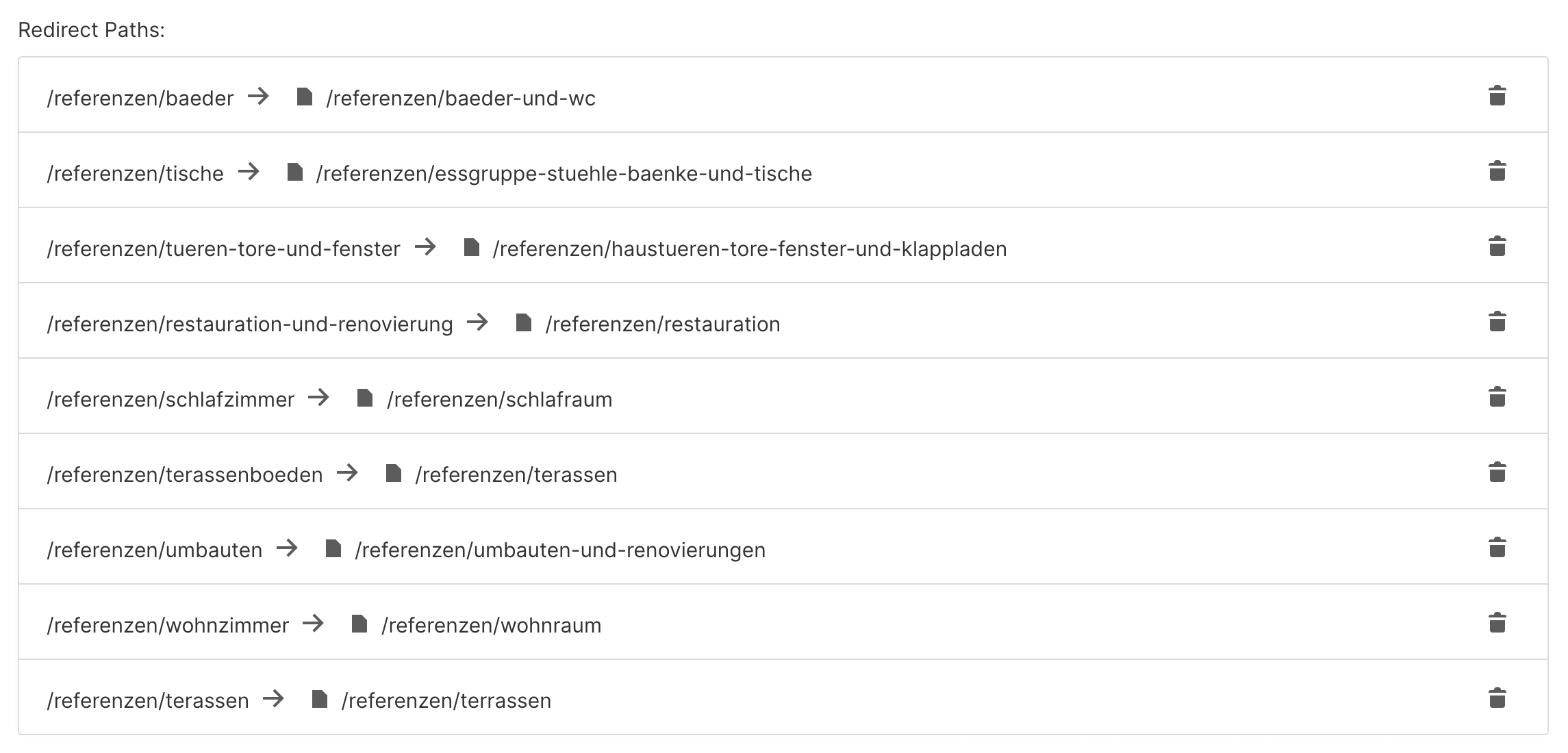Open the umbauten-und-renovierungen target page
1568x753 pixels.
(559, 550)
